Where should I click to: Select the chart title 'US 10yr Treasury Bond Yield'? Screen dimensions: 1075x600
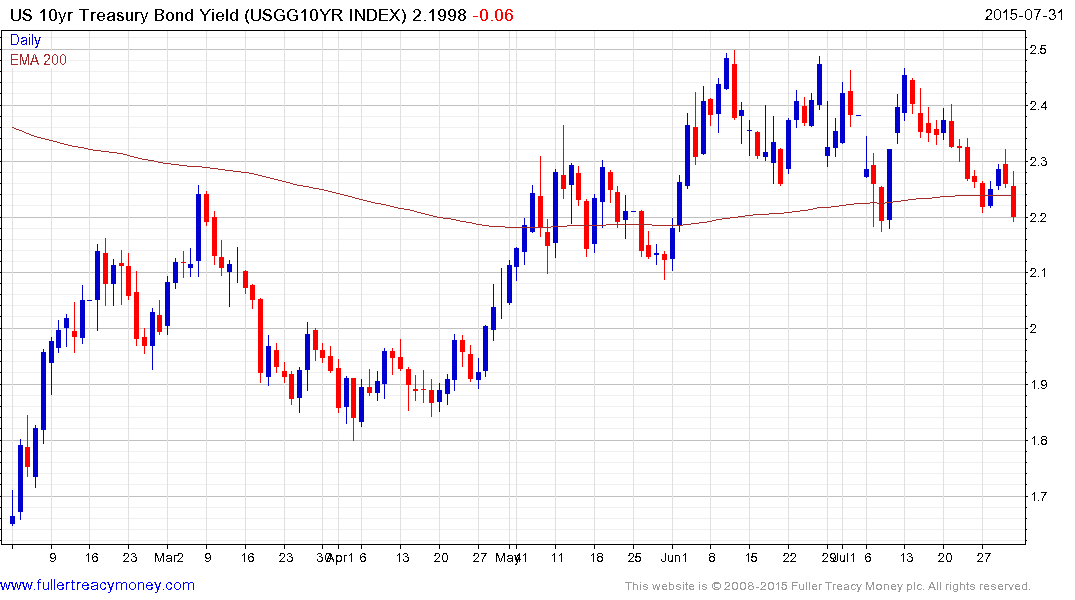point(123,15)
